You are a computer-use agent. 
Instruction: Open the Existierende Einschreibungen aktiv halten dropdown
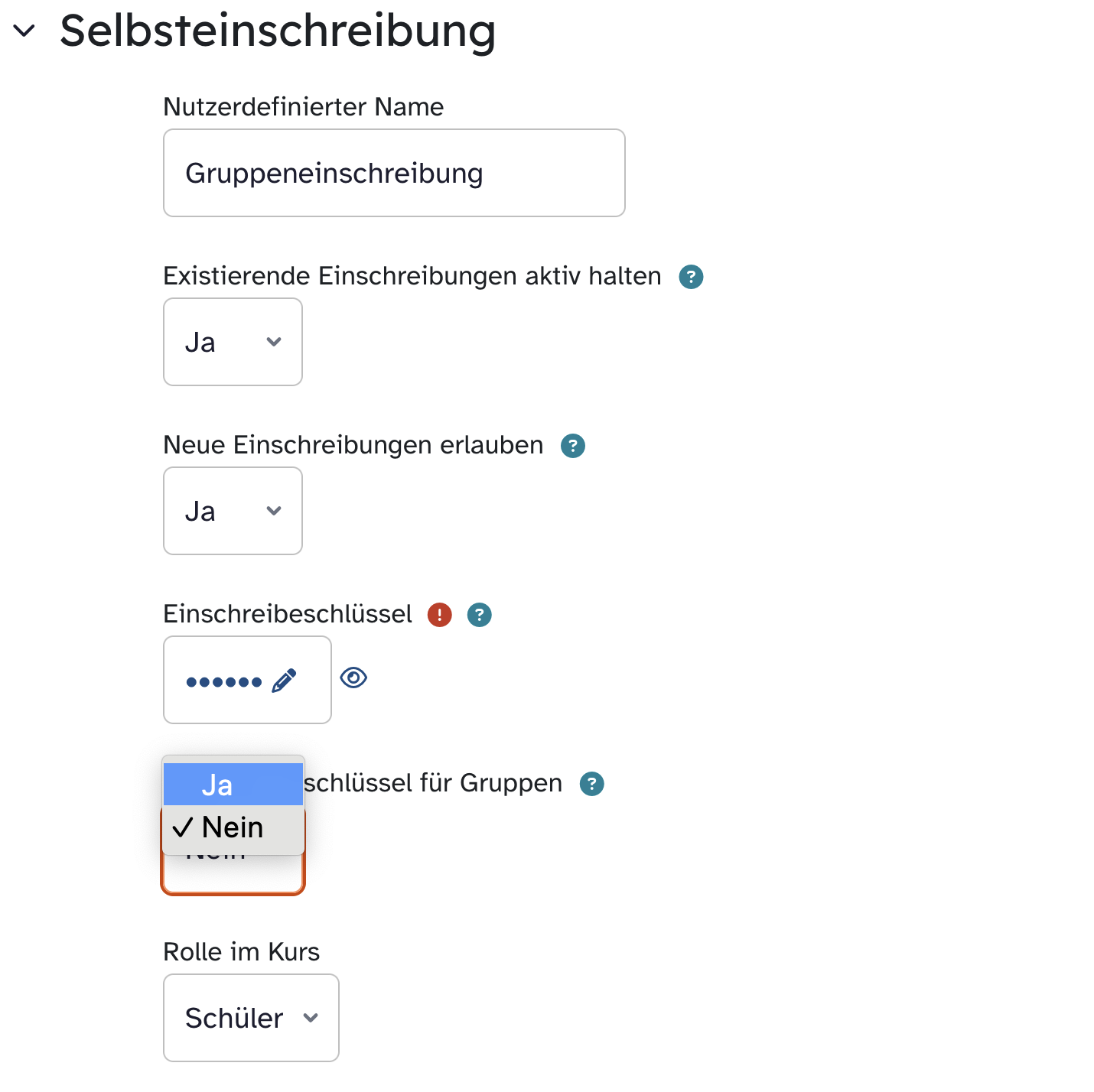[233, 342]
